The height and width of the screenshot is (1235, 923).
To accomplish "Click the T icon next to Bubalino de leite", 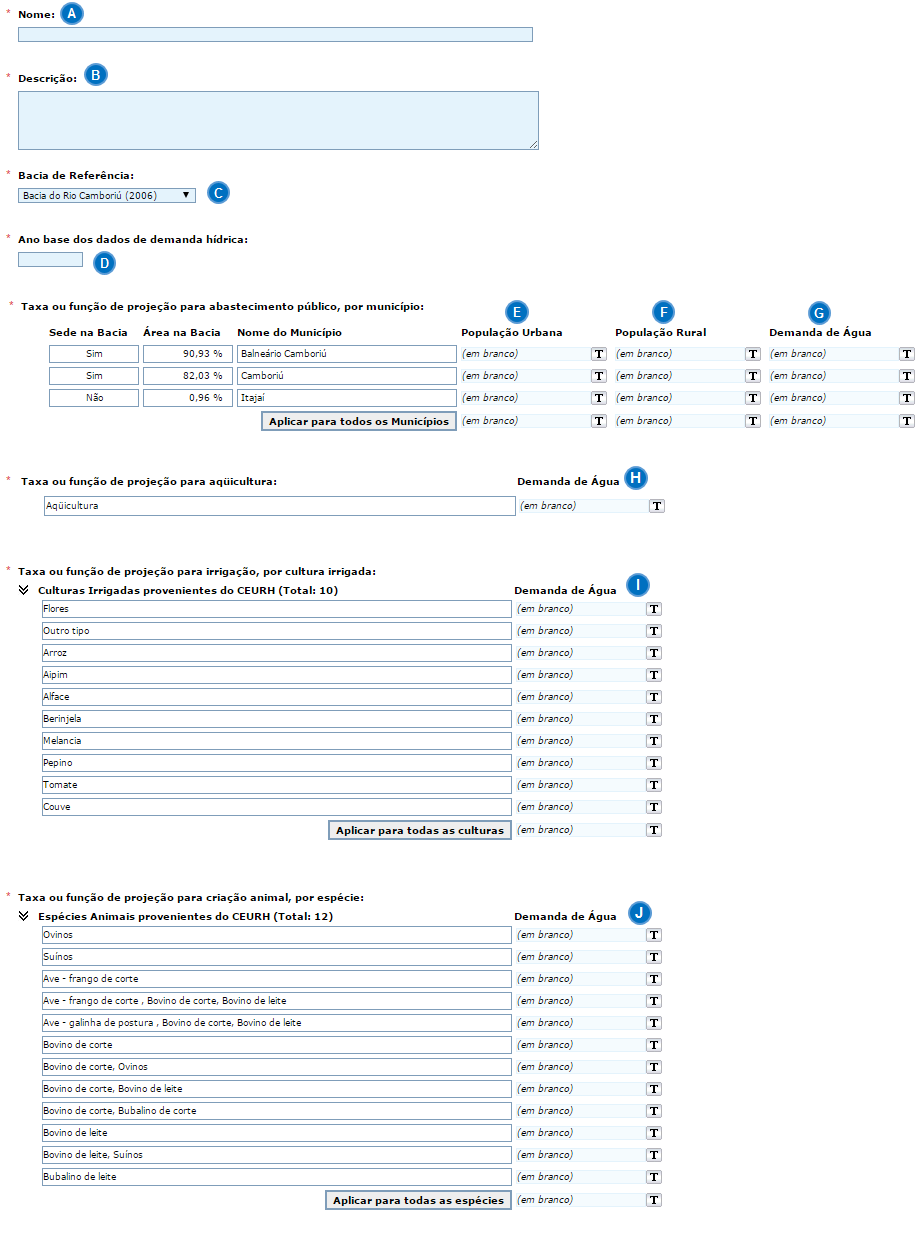I will pos(654,1177).
